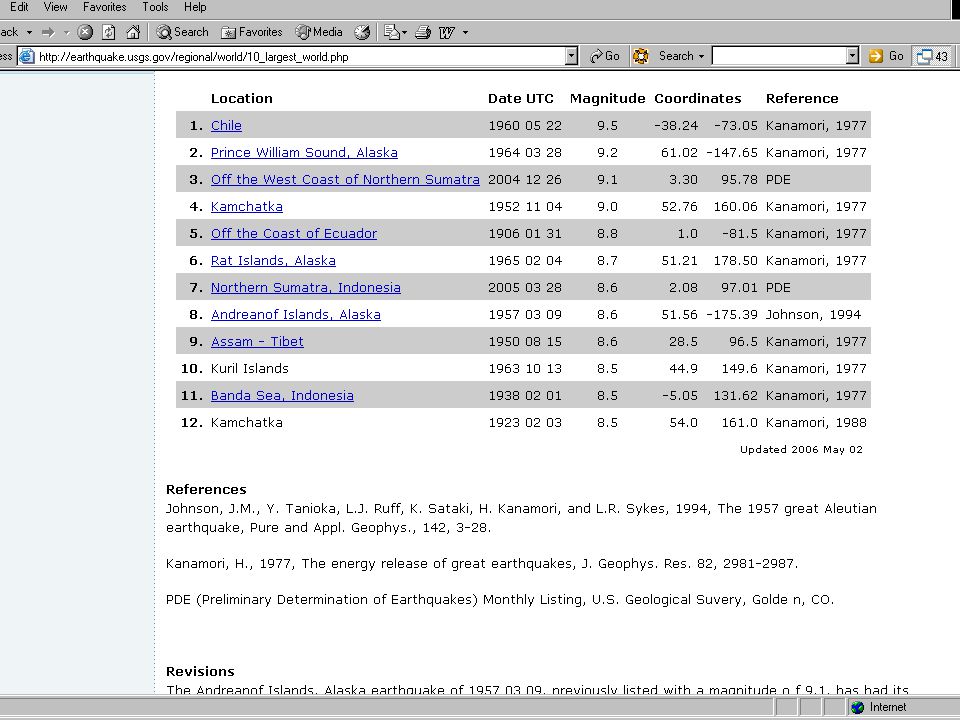Open the Rat Islands, Alaska link
960x720 pixels.
click(x=273, y=260)
